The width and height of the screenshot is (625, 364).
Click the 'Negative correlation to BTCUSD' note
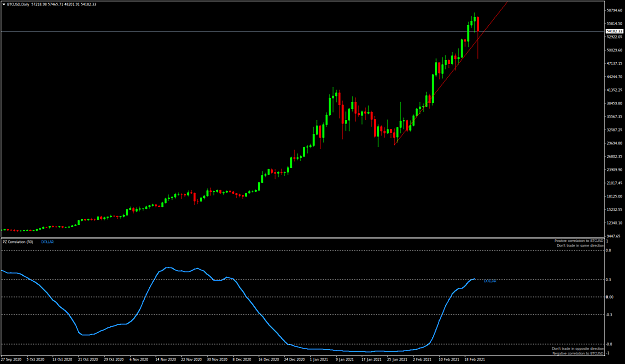[x=578, y=353]
